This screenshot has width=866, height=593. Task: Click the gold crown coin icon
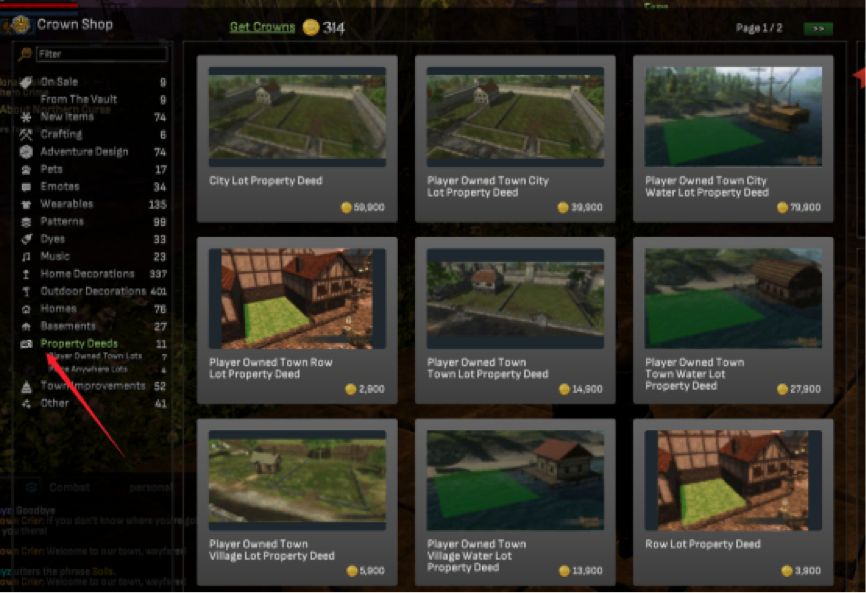tap(311, 27)
